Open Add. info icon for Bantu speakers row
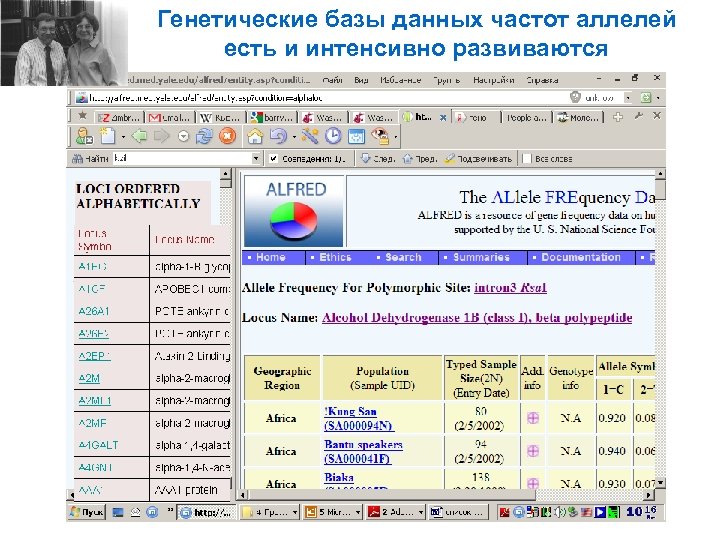The image size is (720, 540). (533, 451)
